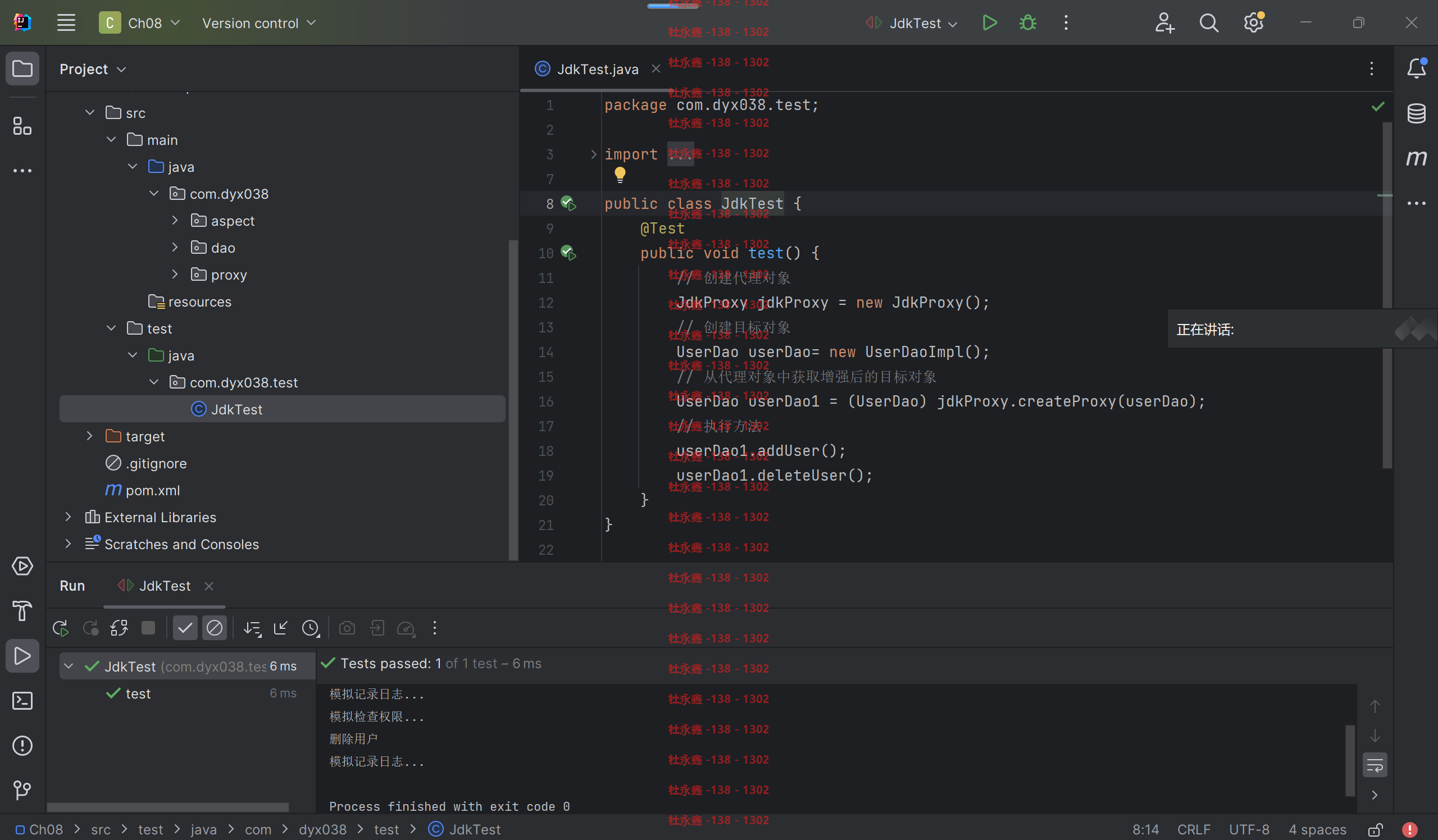
Task: Open the main hamburger menu
Action: point(66,23)
